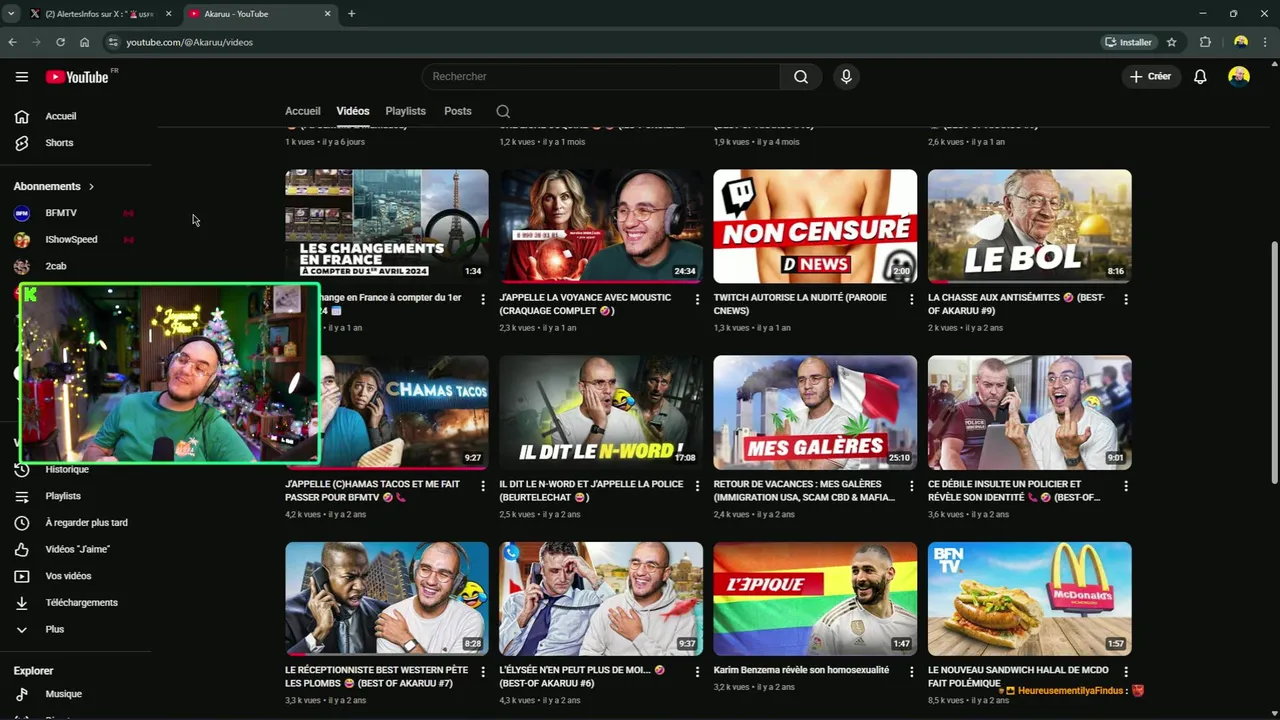Image resolution: width=1280 pixels, height=720 pixels.
Task: Open the new tab with plus button
Action: 351,14
